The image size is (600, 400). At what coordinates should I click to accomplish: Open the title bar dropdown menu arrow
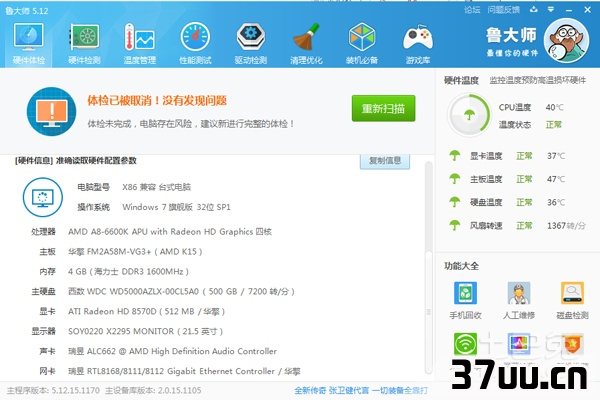coord(551,10)
